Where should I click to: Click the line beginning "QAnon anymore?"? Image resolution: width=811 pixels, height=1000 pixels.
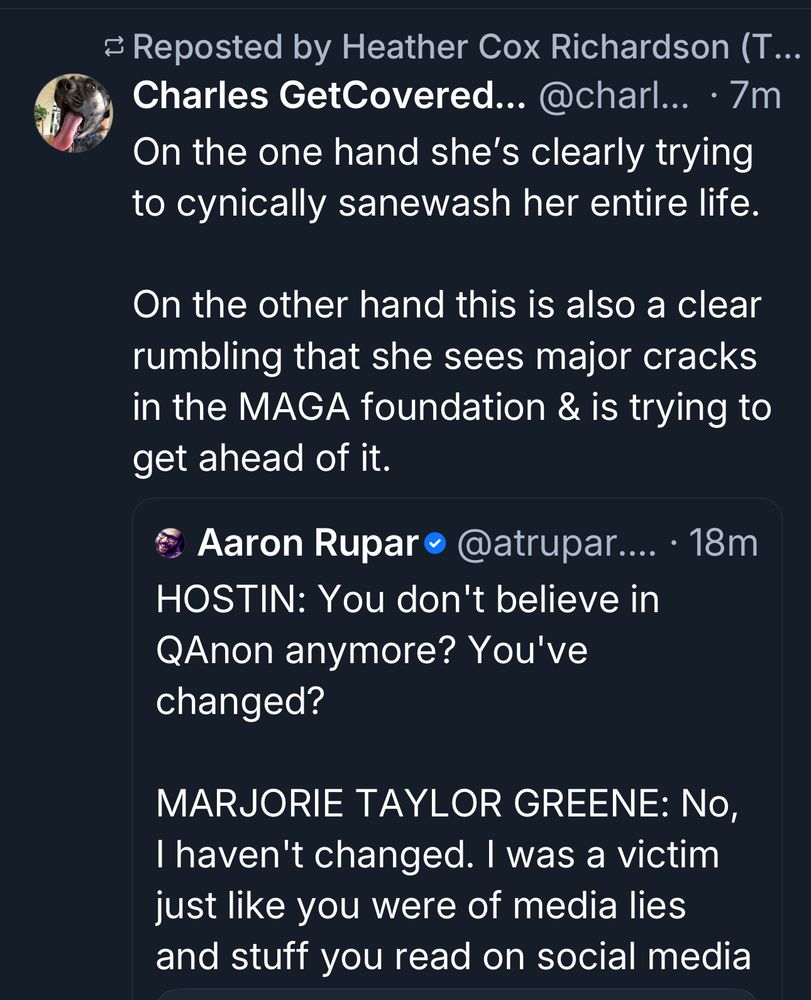pyautogui.click(x=372, y=650)
